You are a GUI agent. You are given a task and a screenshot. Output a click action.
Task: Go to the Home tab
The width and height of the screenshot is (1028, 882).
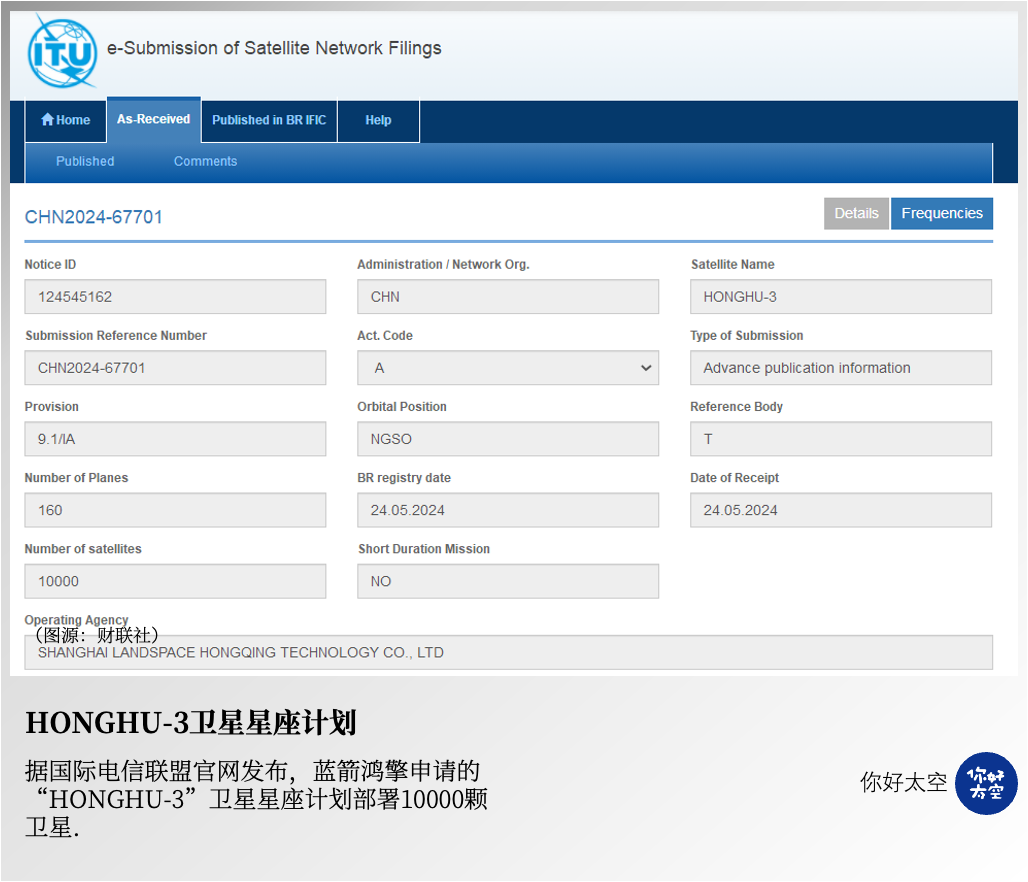66,121
